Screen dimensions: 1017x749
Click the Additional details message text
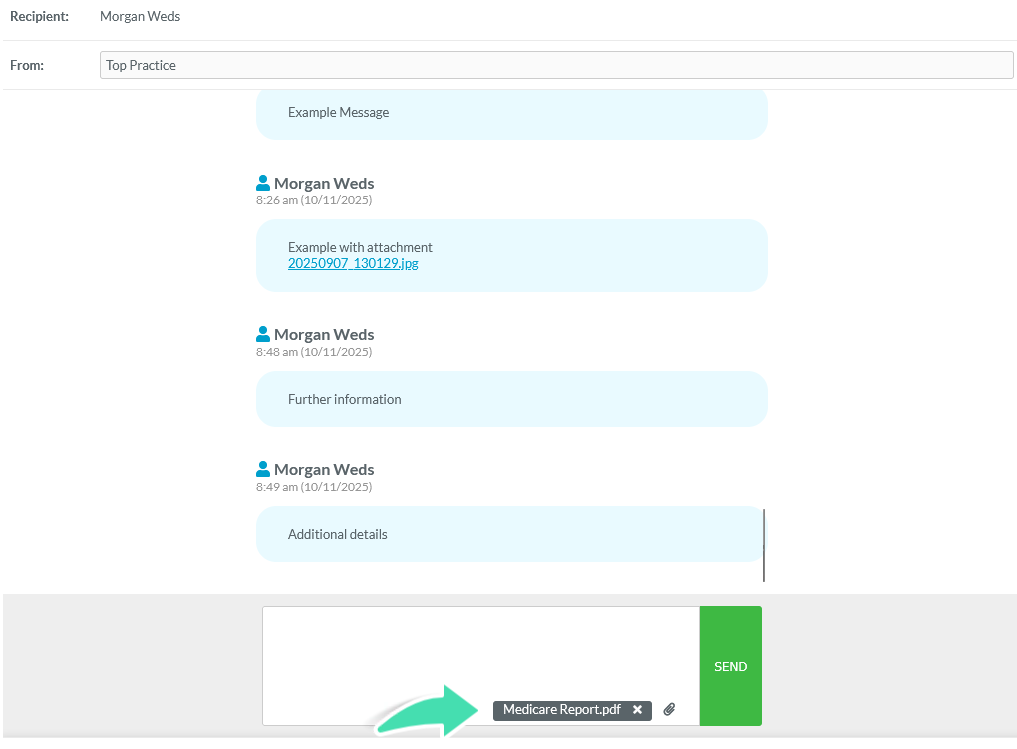tap(337, 534)
